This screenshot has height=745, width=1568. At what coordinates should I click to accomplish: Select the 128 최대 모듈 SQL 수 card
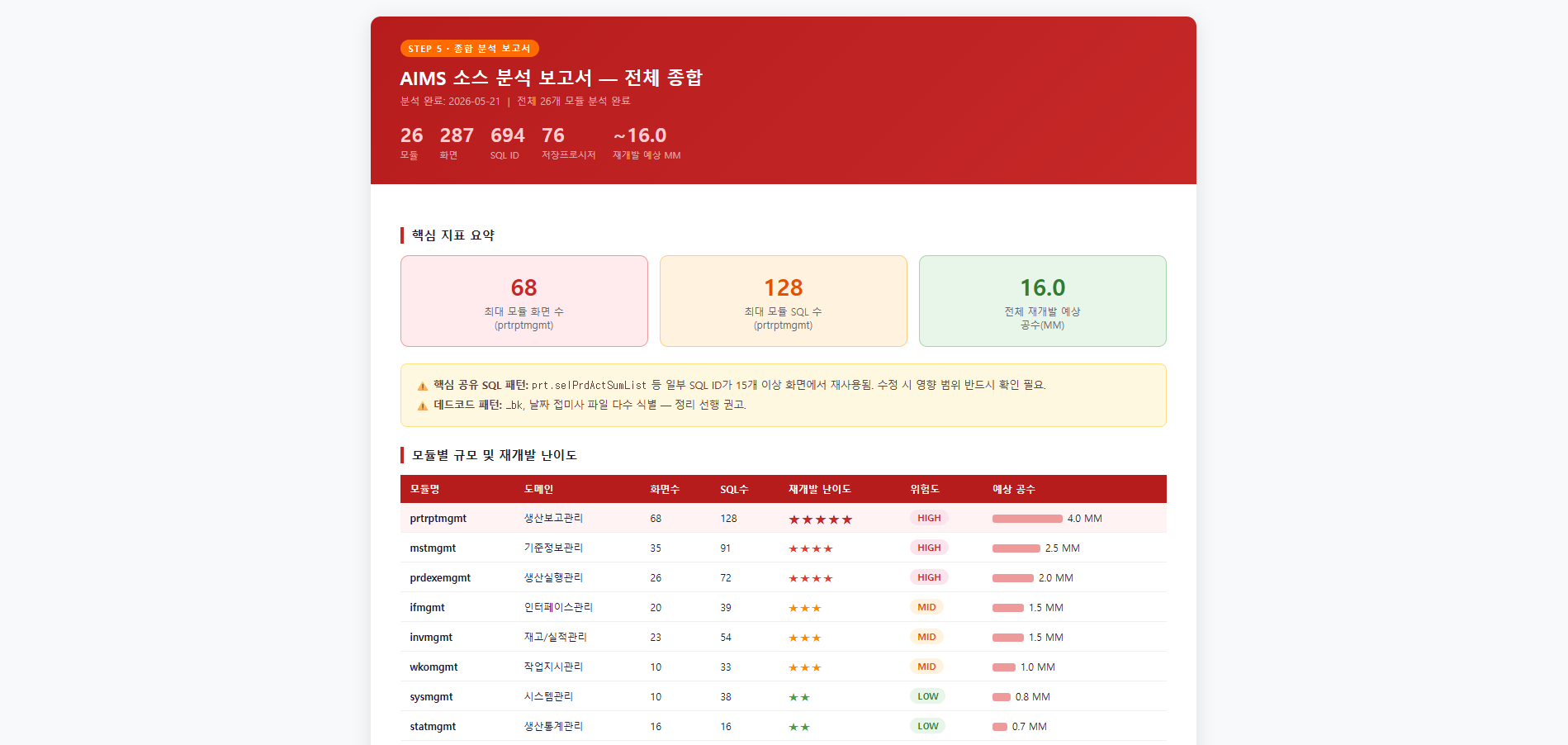[784, 301]
